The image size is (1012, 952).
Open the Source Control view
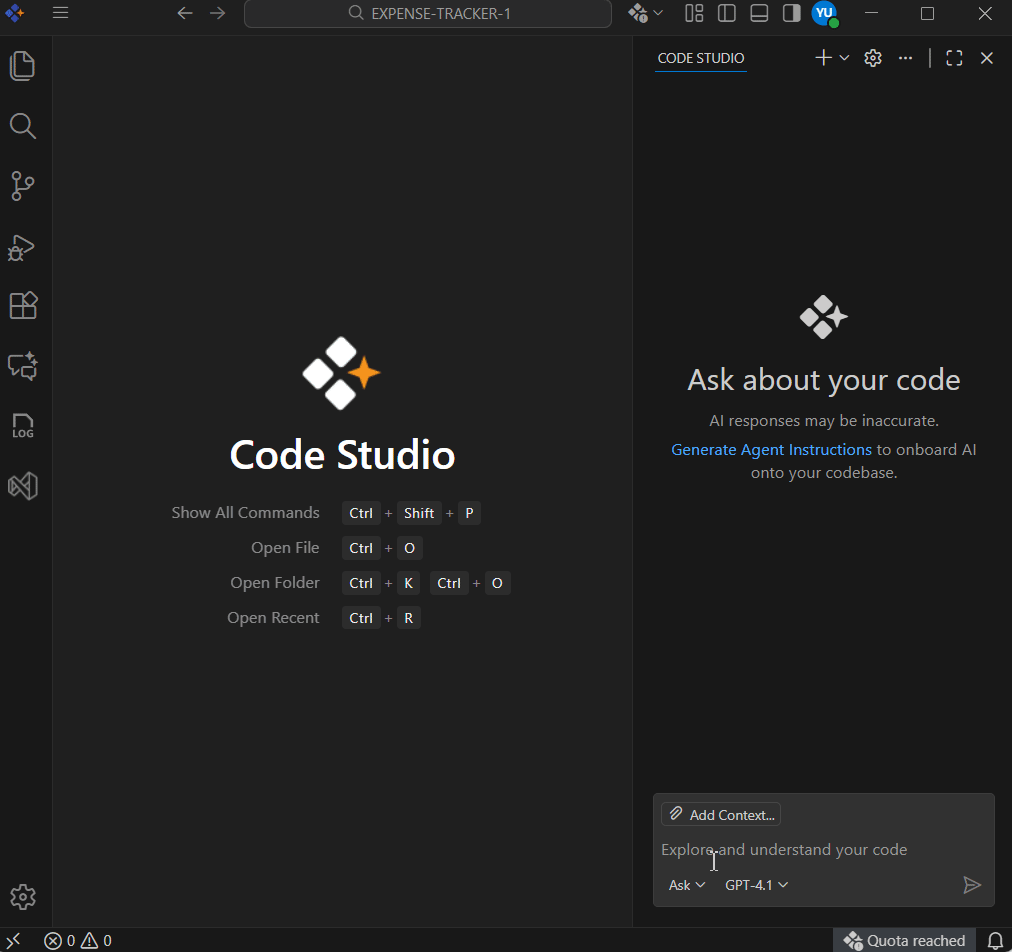pyautogui.click(x=22, y=186)
